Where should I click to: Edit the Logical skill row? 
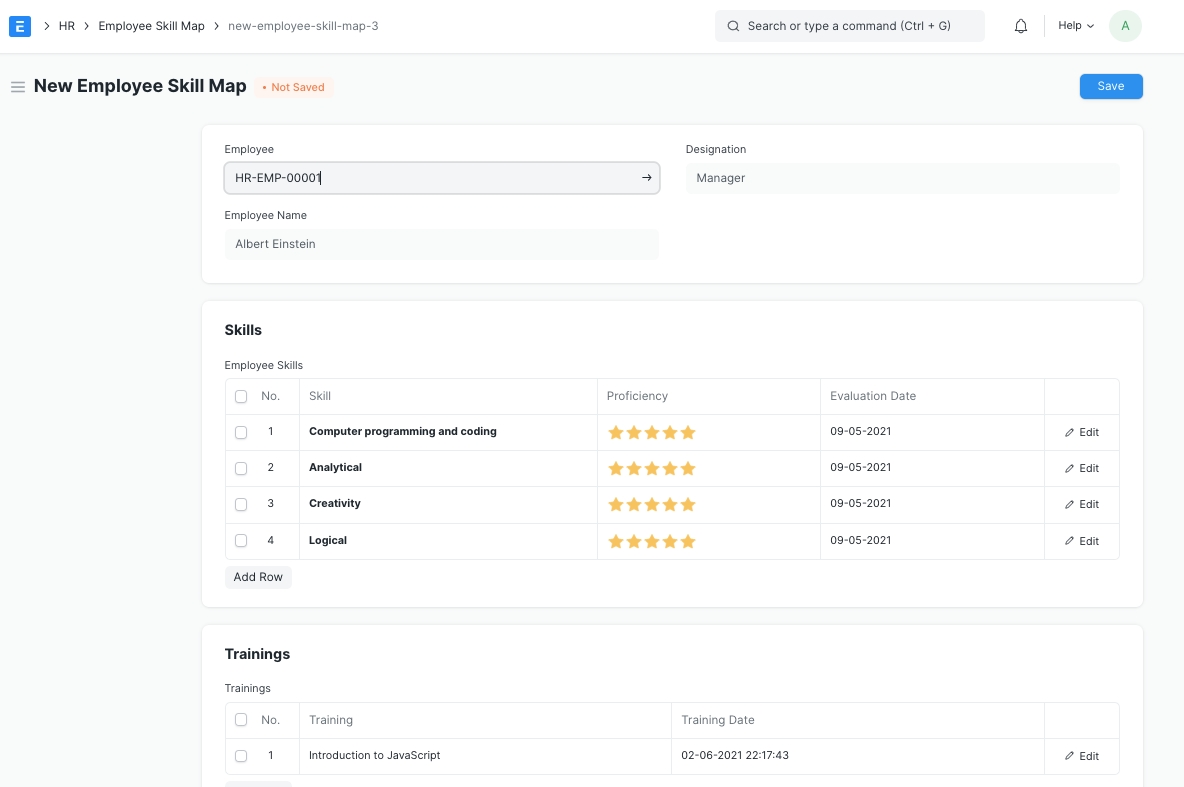(x=1081, y=541)
